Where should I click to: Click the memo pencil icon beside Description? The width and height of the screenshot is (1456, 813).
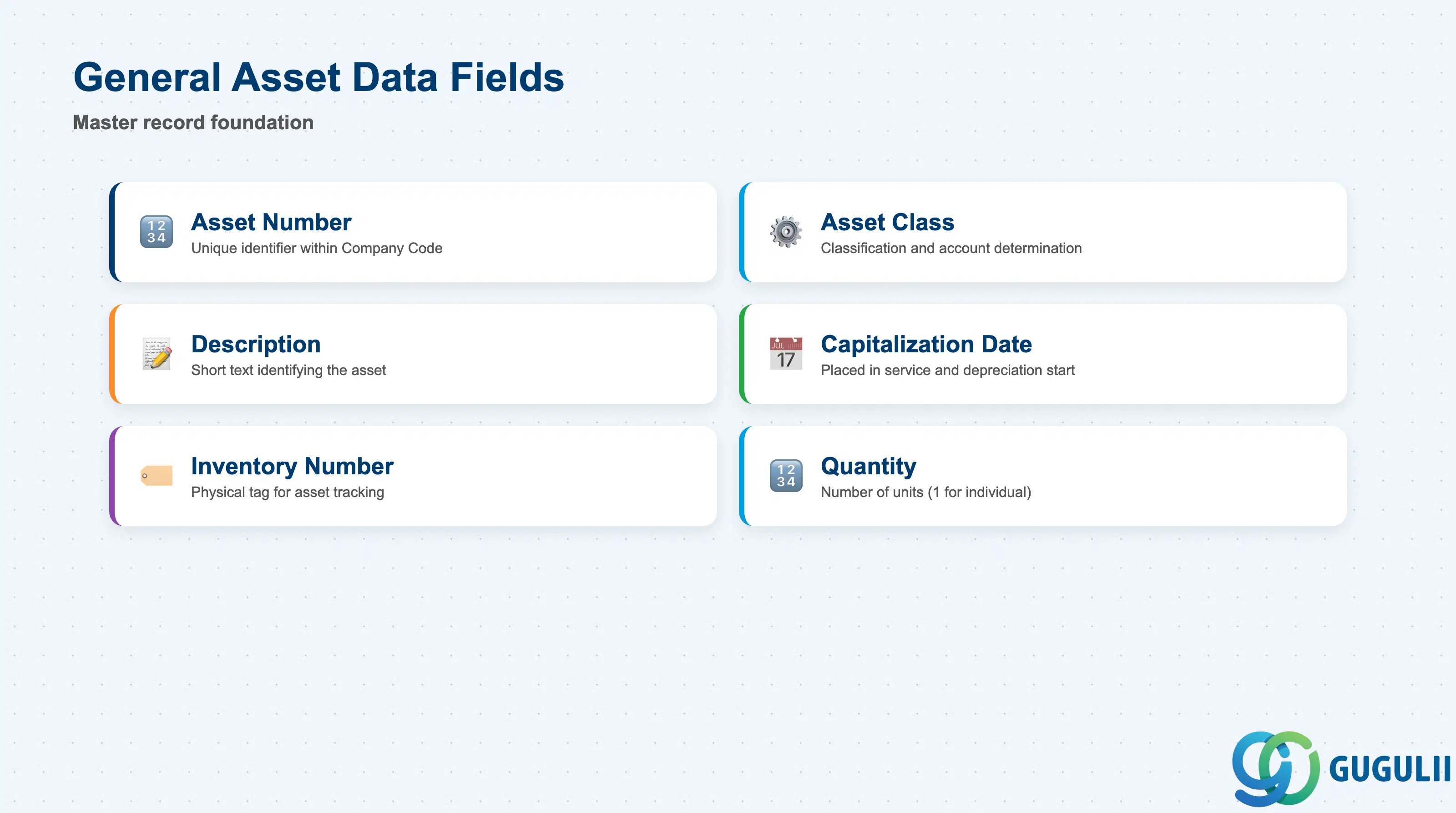pos(157,354)
